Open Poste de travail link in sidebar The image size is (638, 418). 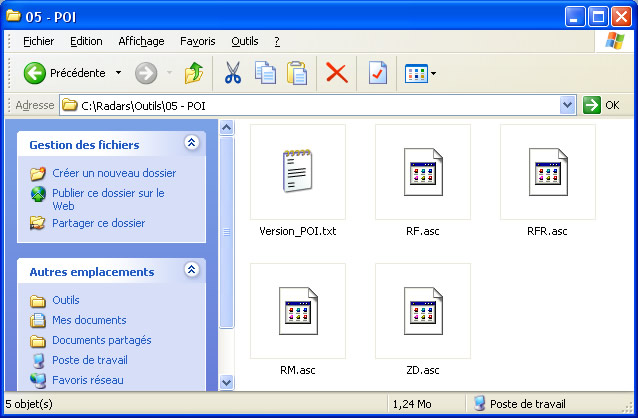click(90, 360)
